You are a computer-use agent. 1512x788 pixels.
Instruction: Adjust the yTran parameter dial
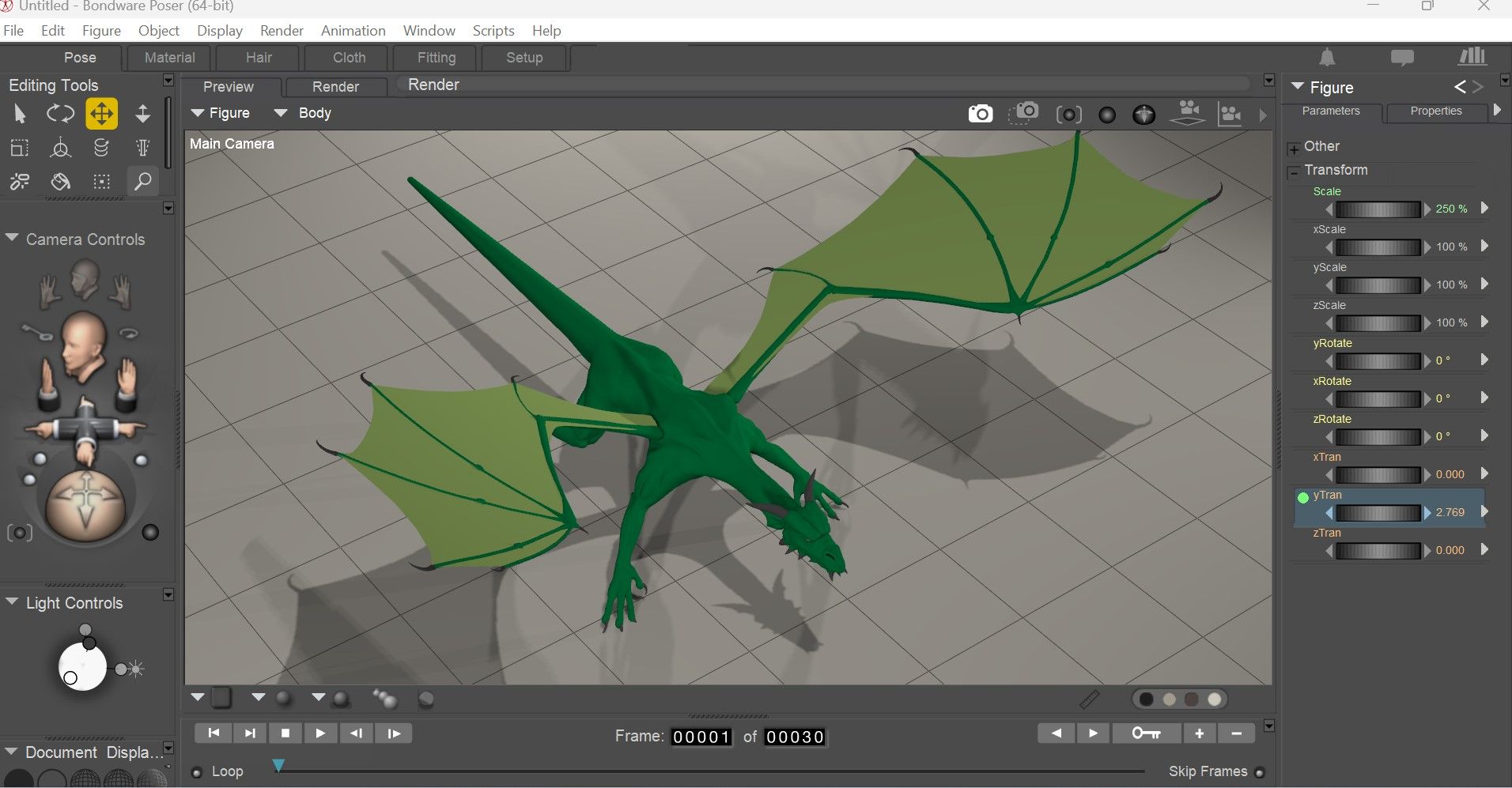[1378, 513]
